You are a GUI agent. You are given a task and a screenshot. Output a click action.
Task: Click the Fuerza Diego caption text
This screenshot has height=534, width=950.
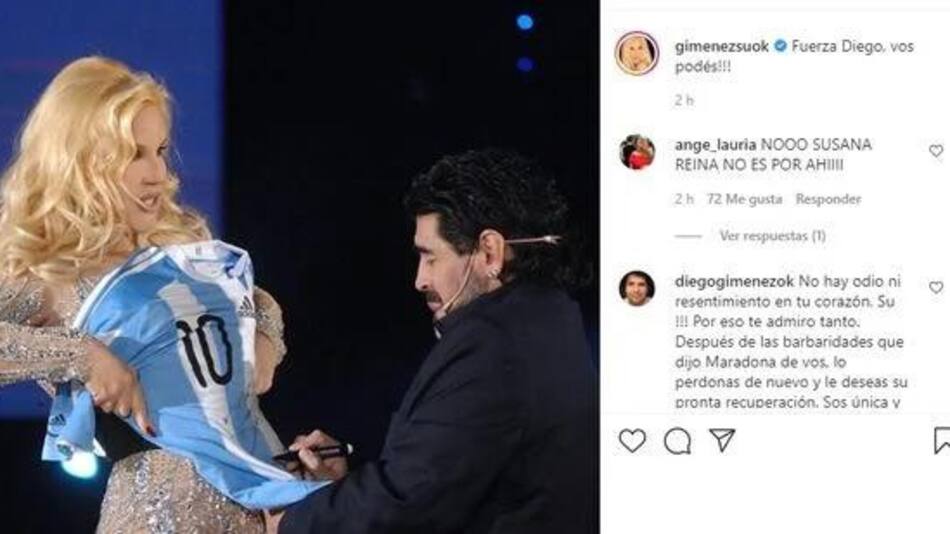[x=794, y=56]
